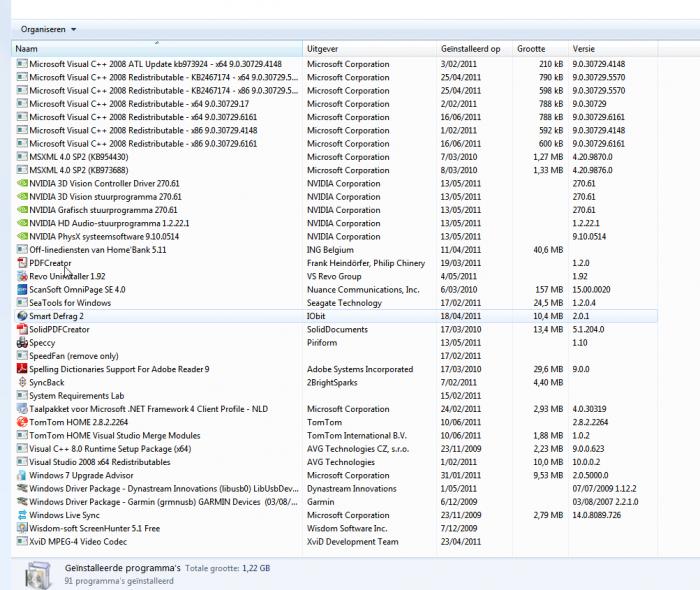Click the ScanSoft OmniPage SE icon
Viewport: 700px width, 590px height.
point(22,290)
